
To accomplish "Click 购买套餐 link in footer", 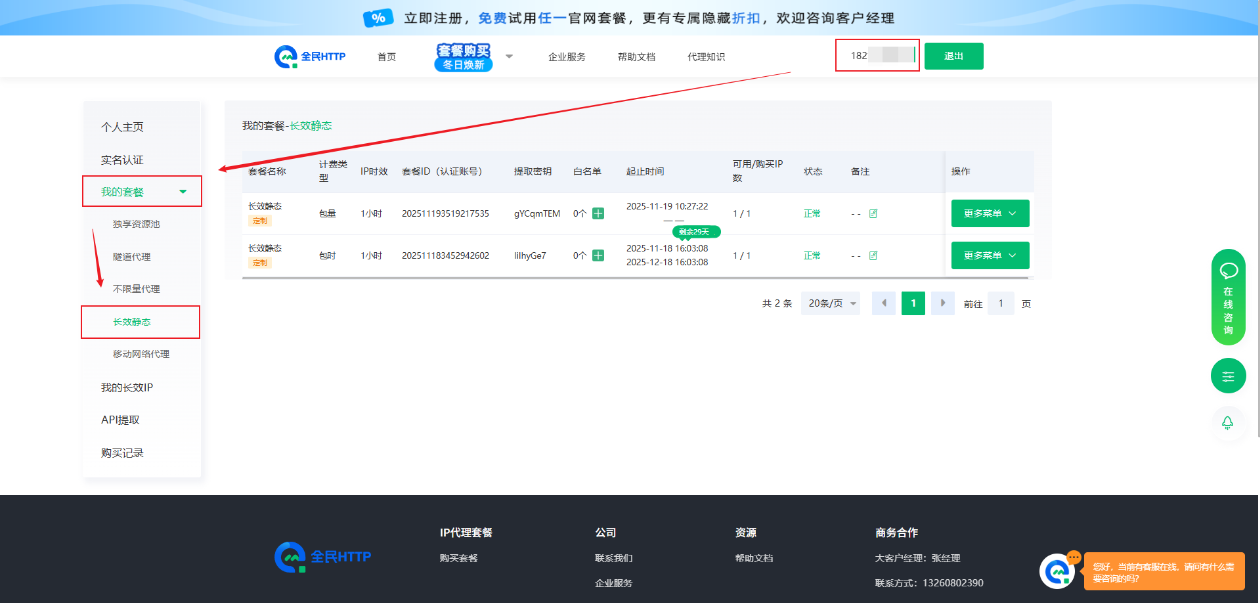I will tap(458, 558).
